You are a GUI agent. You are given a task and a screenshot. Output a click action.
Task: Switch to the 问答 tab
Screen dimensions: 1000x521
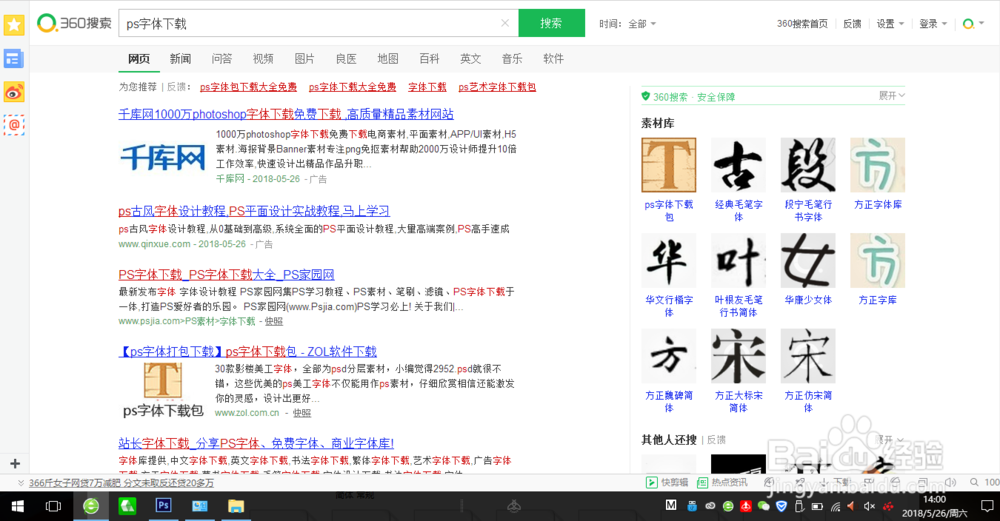tap(221, 59)
